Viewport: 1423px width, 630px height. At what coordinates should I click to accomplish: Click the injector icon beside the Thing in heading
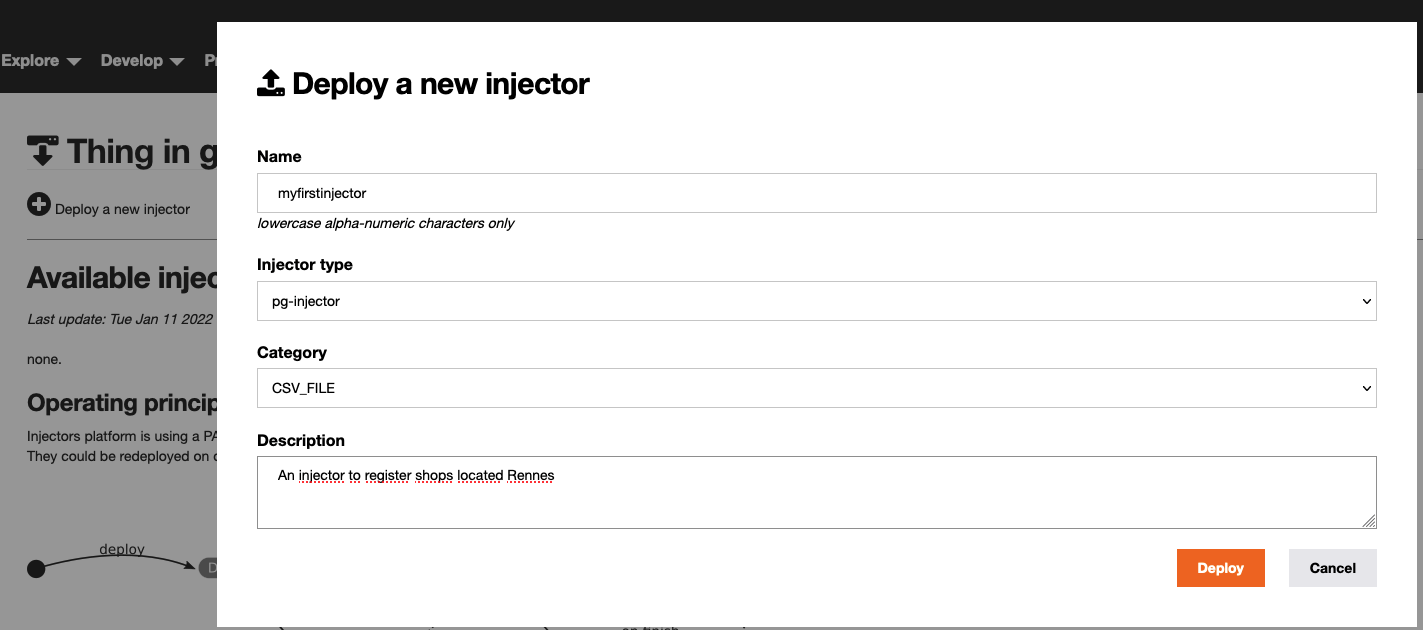pos(42,152)
